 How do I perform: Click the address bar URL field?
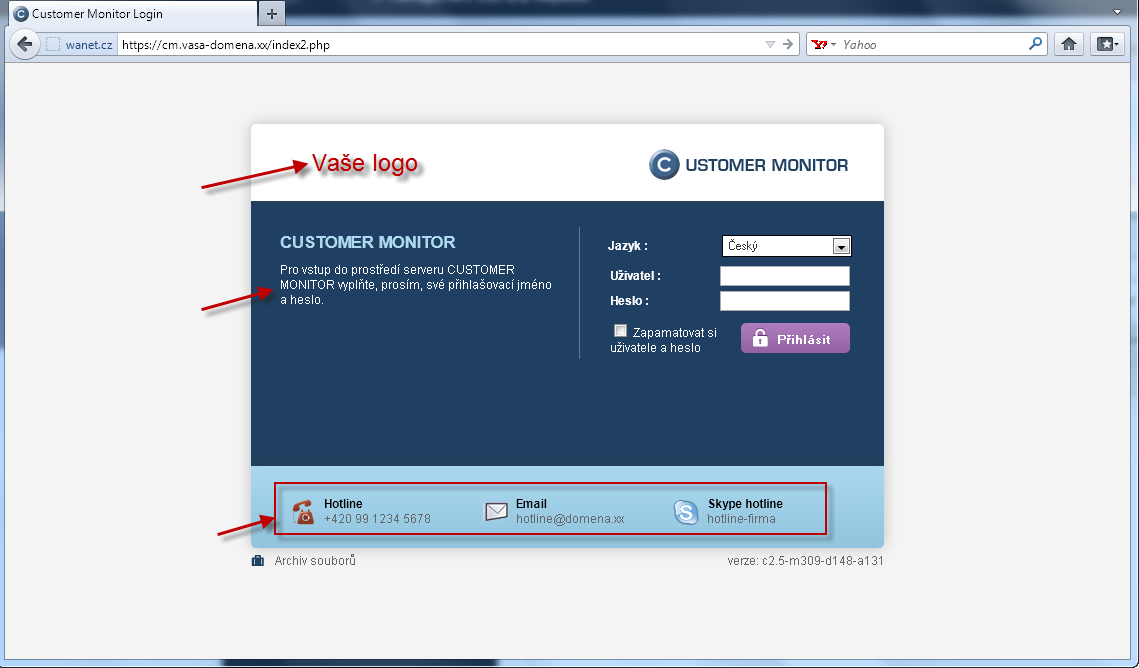[439, 44]
